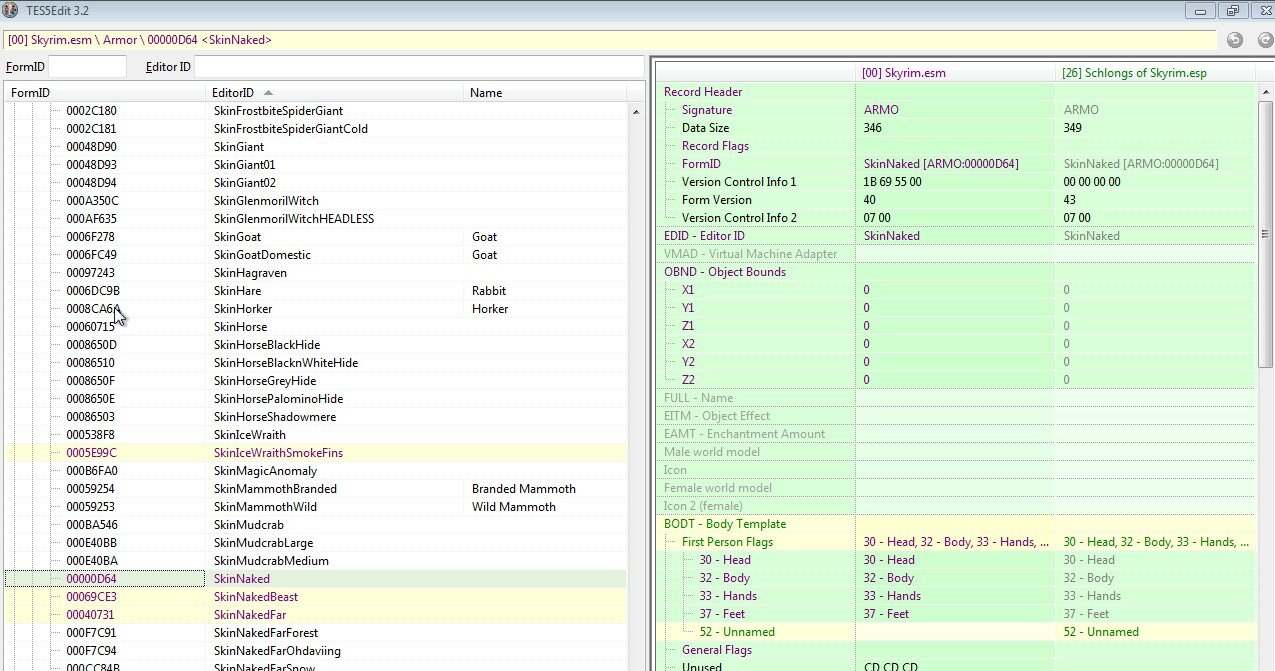The width and height of the screenshot is (1275, 671).
Task: Select the Skyrim.esm column header
Action: click(x=903, y=73)
